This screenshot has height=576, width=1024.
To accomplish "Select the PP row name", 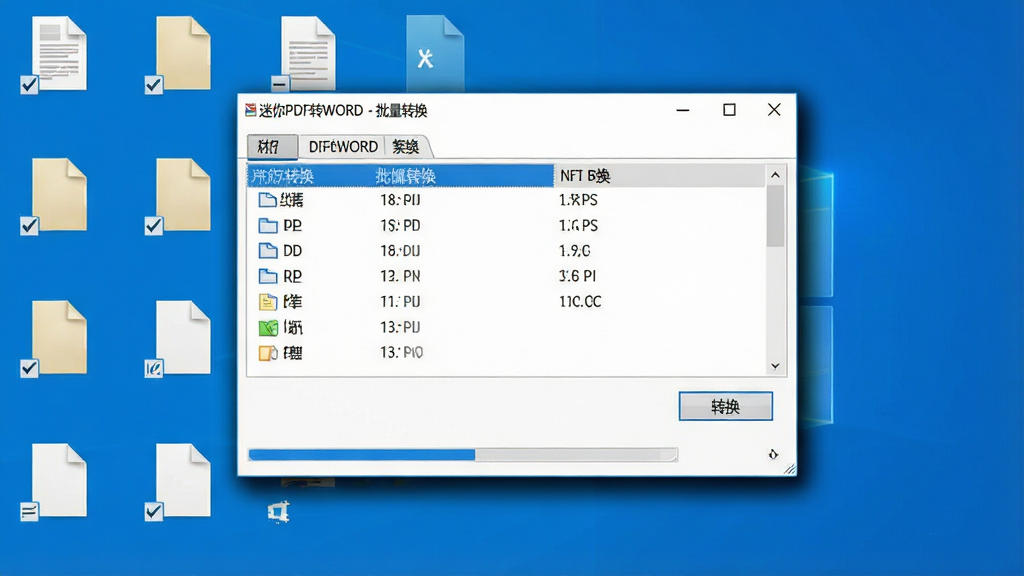I will coord(293,225).
